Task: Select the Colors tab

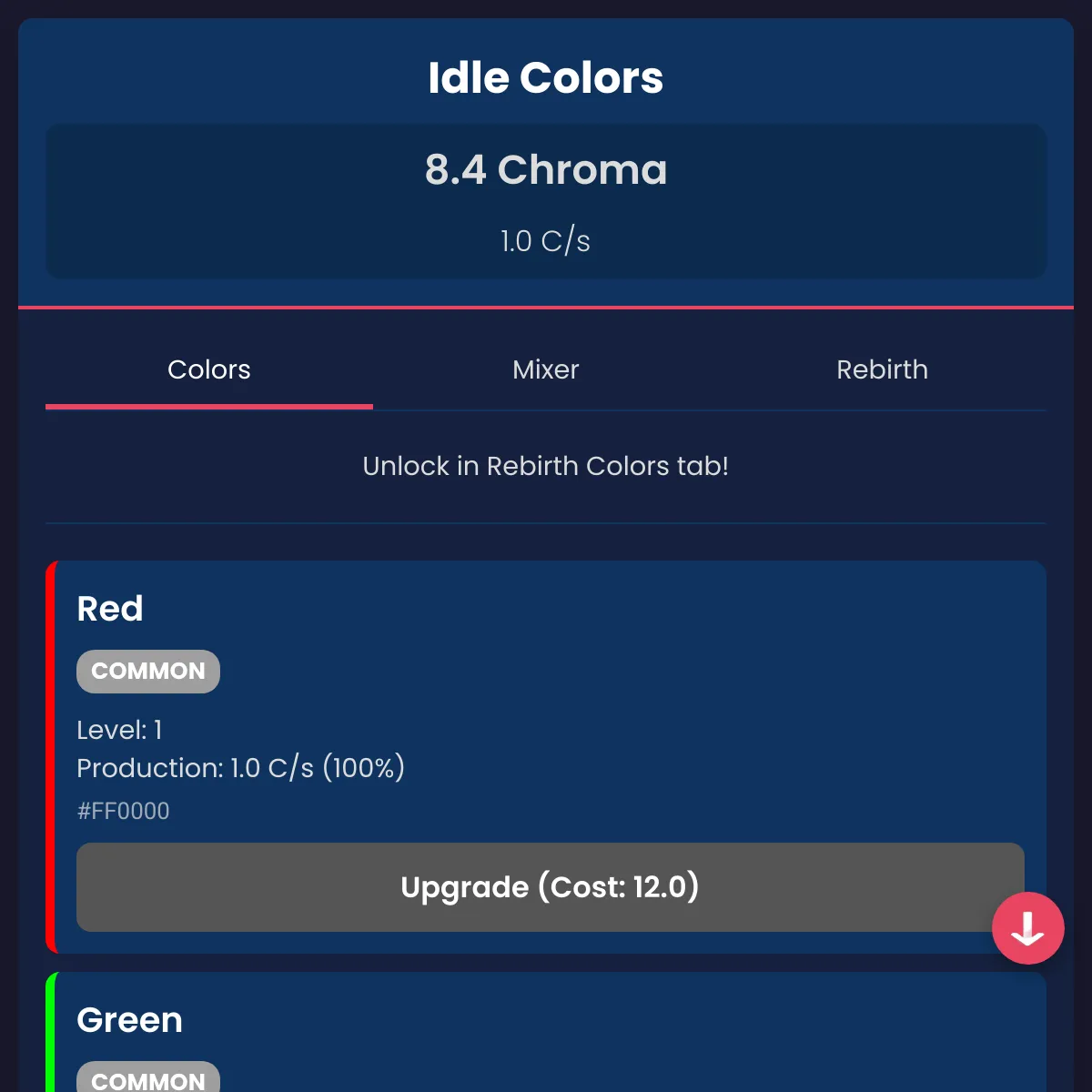Action: click(x=209, y=369)
